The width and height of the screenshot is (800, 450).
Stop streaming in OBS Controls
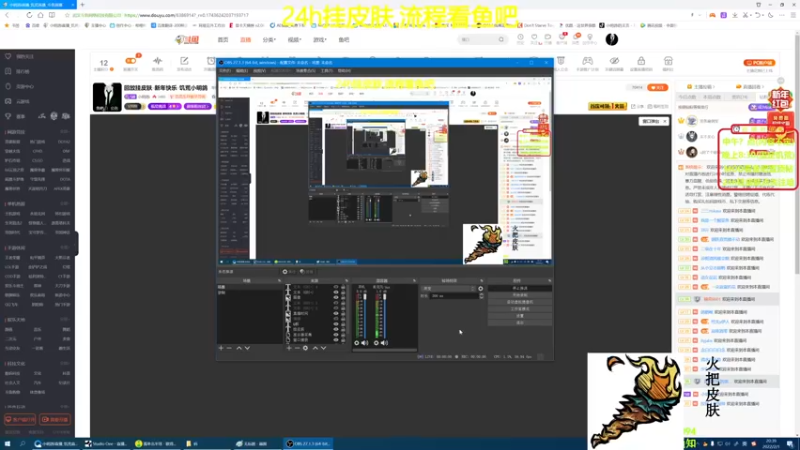(520, 288)
